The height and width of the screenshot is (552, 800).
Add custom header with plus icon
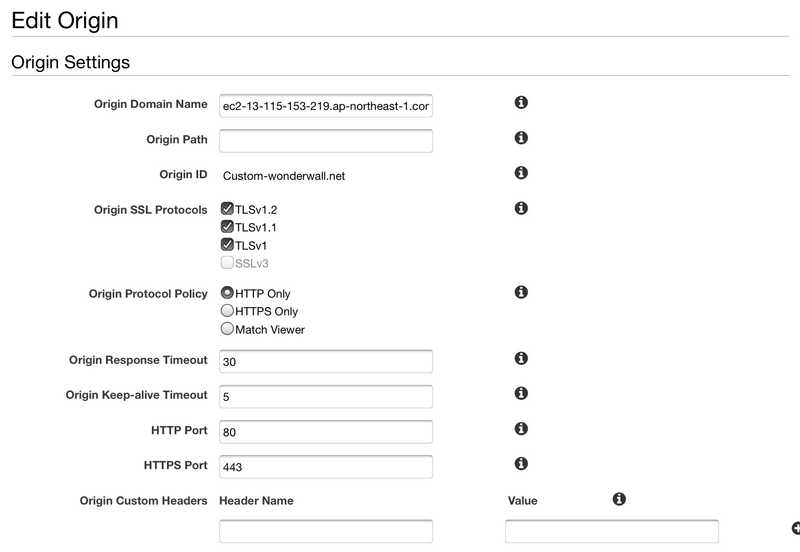pyautogui.click(x=795, y=528)
